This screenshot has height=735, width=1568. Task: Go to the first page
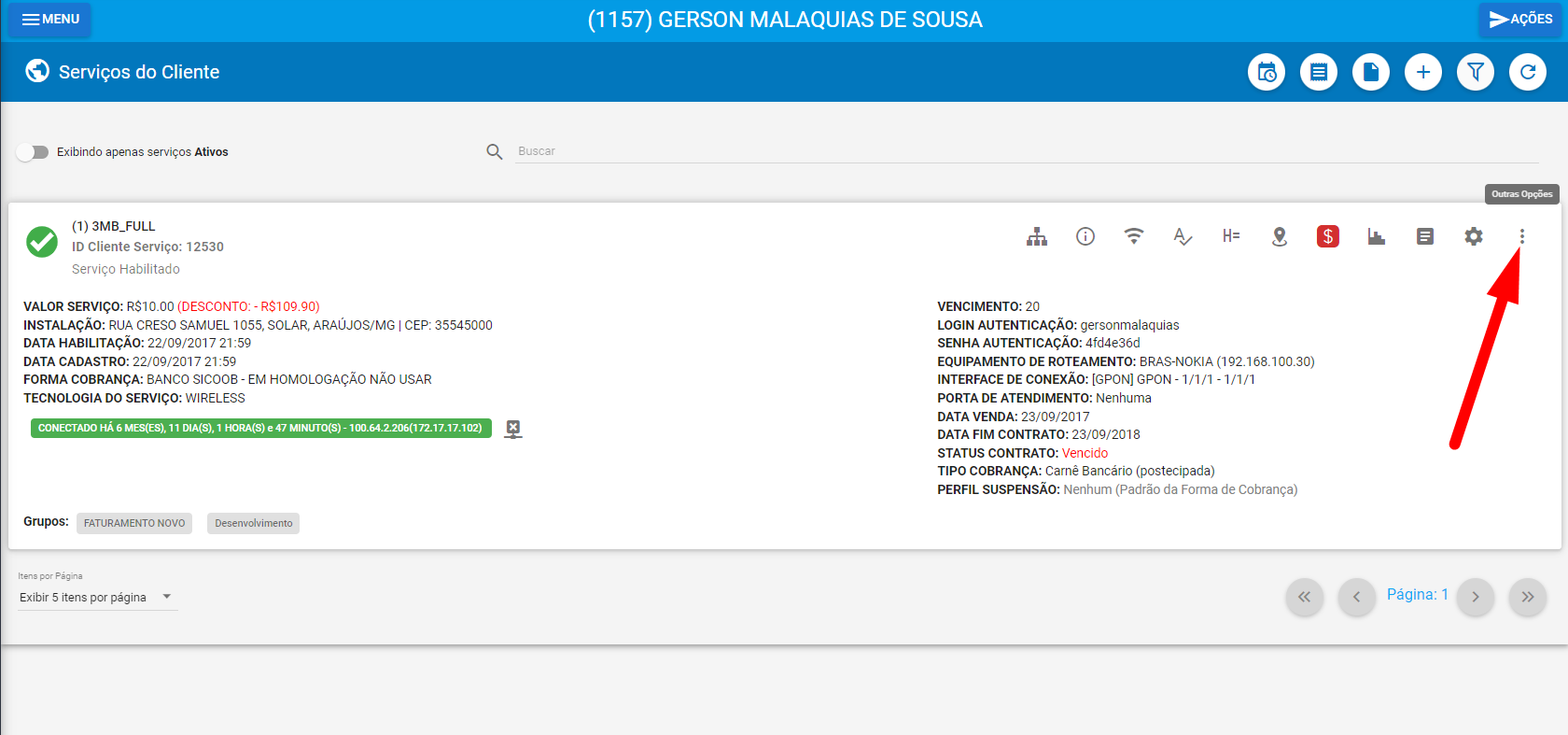pyautogui.click(x=1304, y=597)
